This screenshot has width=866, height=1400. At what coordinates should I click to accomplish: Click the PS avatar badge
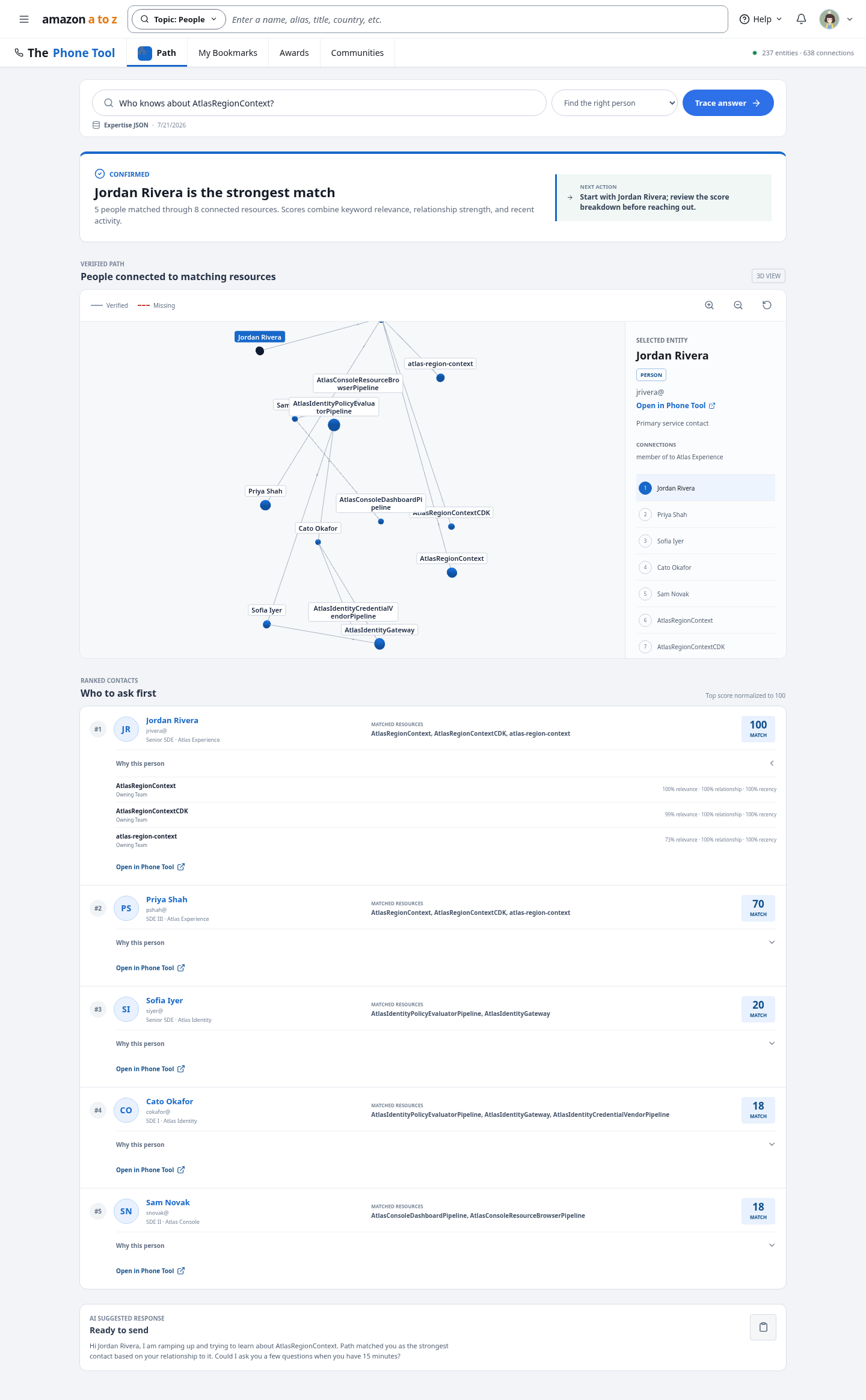[126, 908]
